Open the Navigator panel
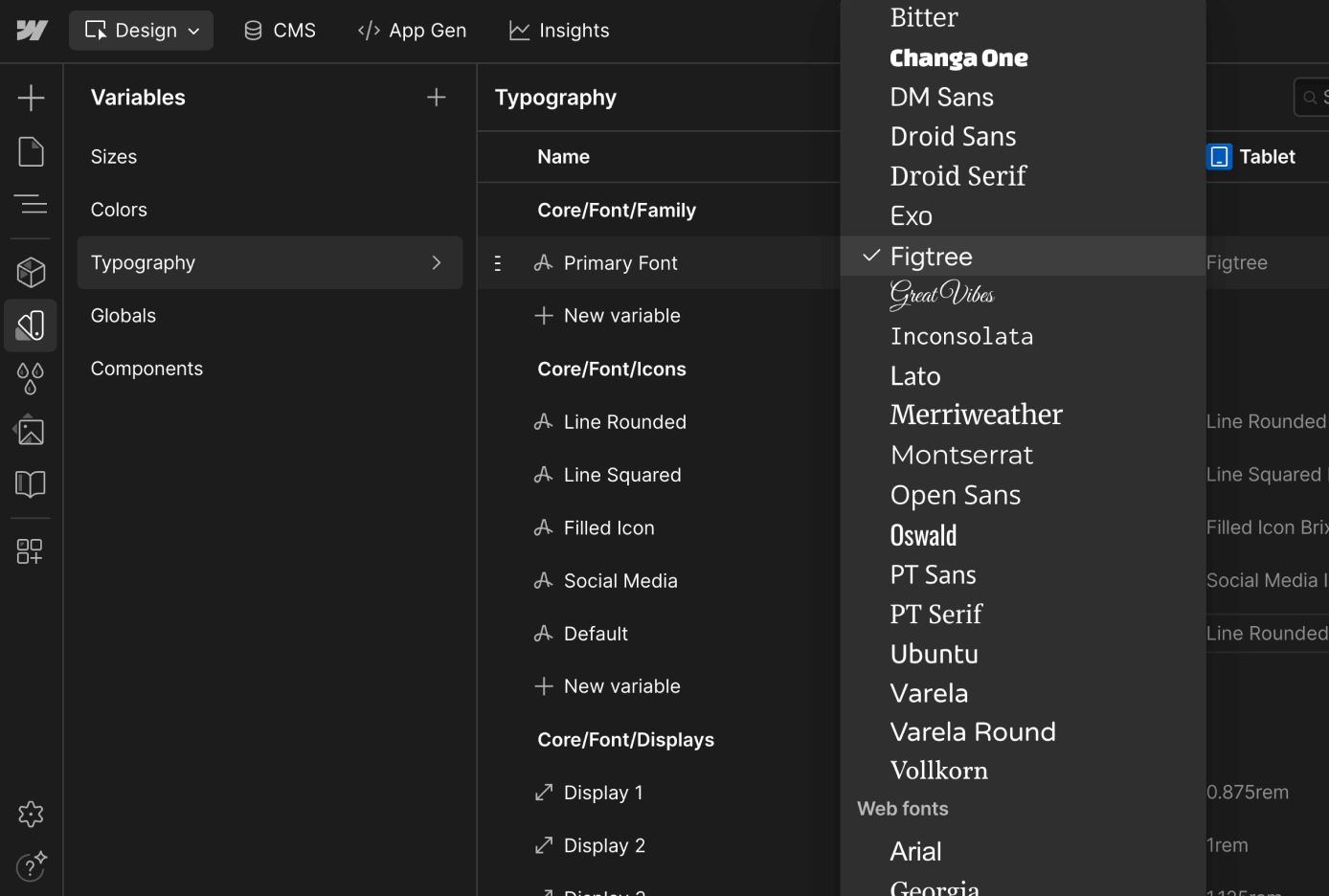The image size is (1329, 896). tap(30, 204)
